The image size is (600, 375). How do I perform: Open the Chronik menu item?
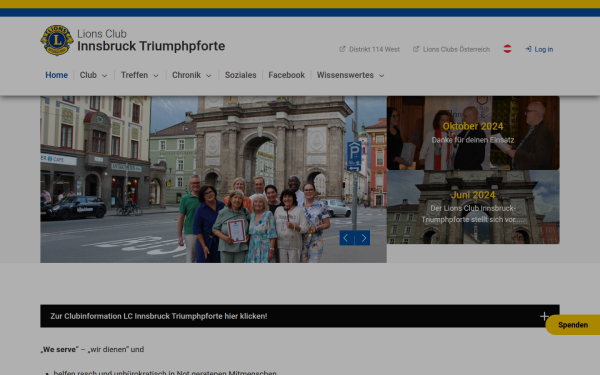186,75
